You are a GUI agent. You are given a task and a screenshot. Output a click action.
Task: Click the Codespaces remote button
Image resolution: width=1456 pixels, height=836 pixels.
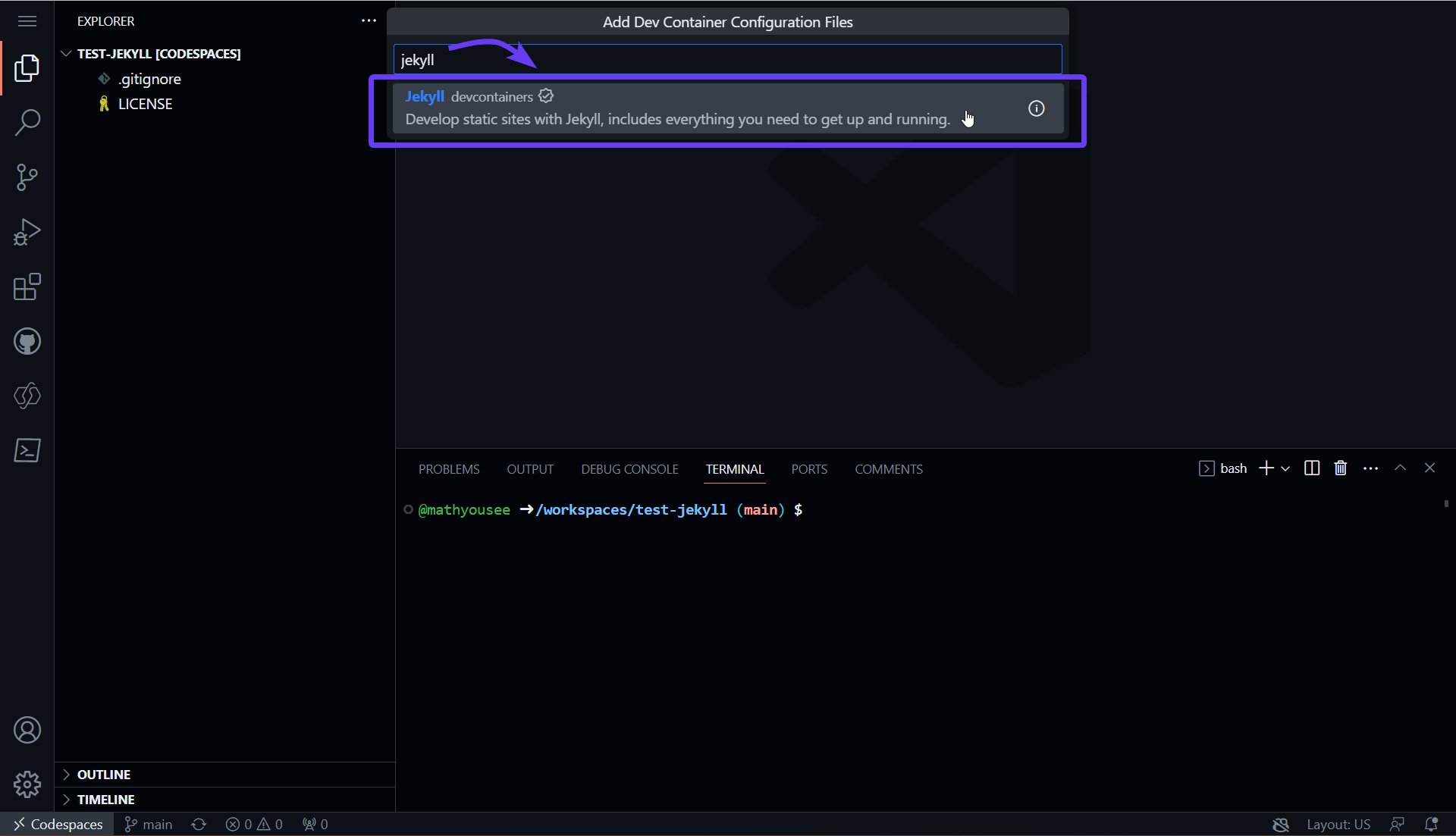(58, 825)
